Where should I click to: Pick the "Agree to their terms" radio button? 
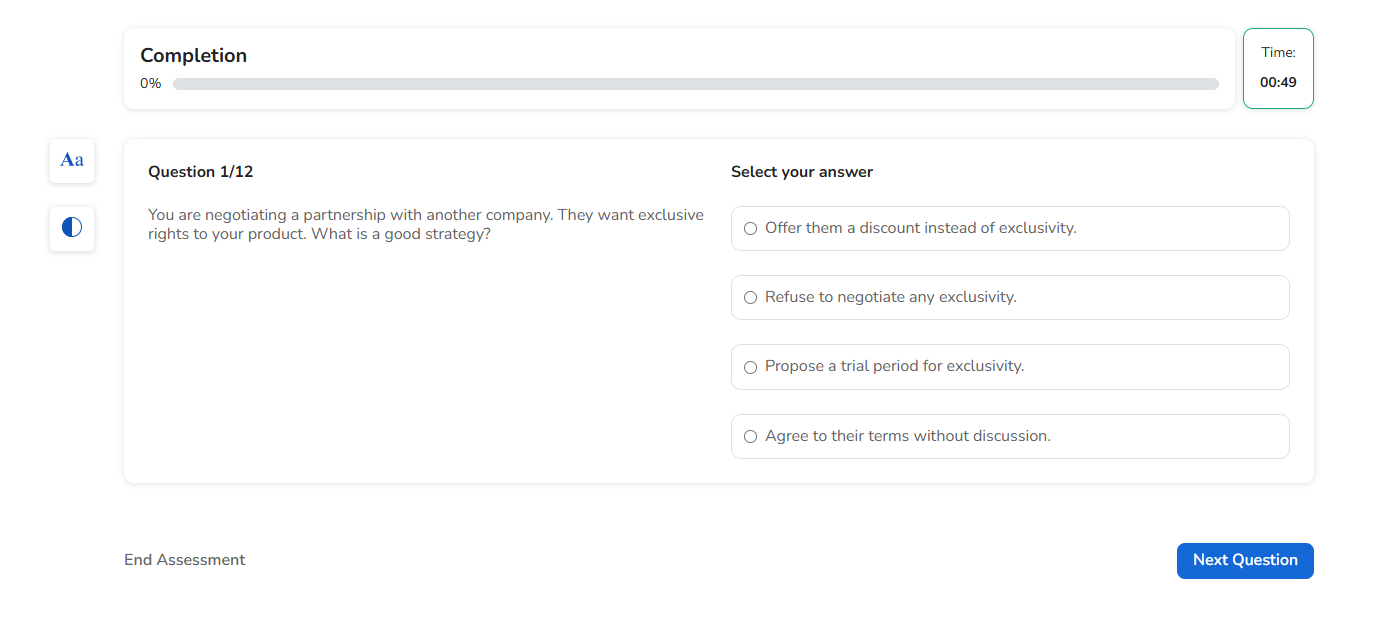(x=751, y=437)
